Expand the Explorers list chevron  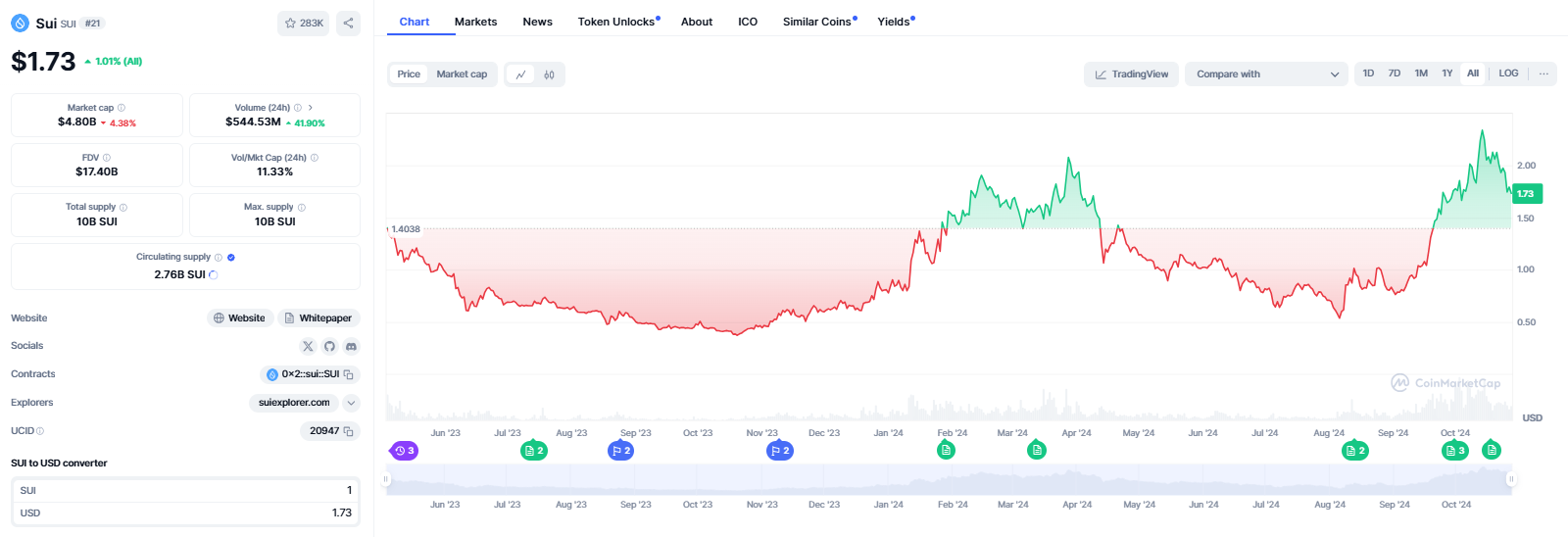coord(352,403)
